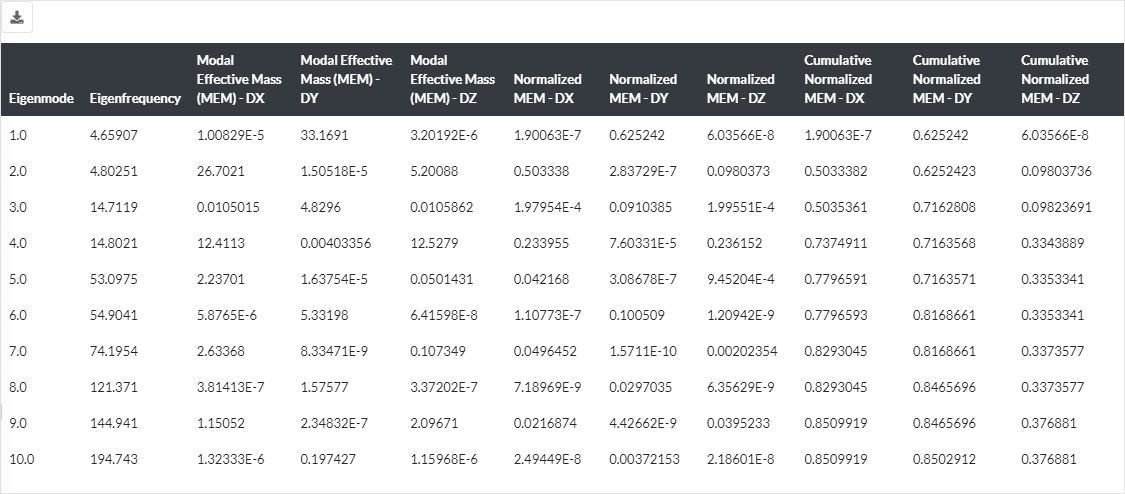Click the Modal Effective Mass DZ header
Screen dimensions: 1125x494
pos(452,79)
